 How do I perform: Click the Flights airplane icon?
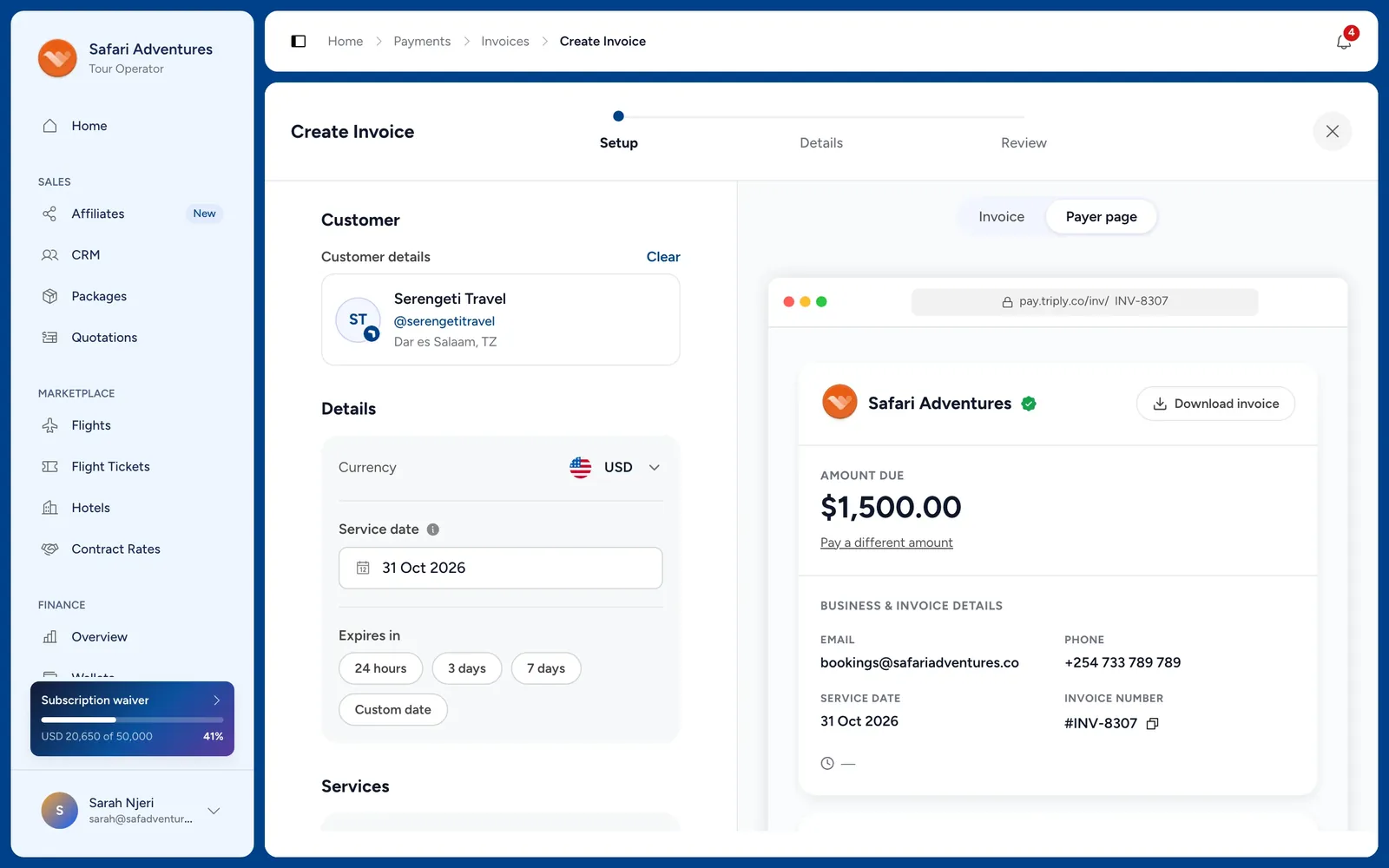point(50,425)
